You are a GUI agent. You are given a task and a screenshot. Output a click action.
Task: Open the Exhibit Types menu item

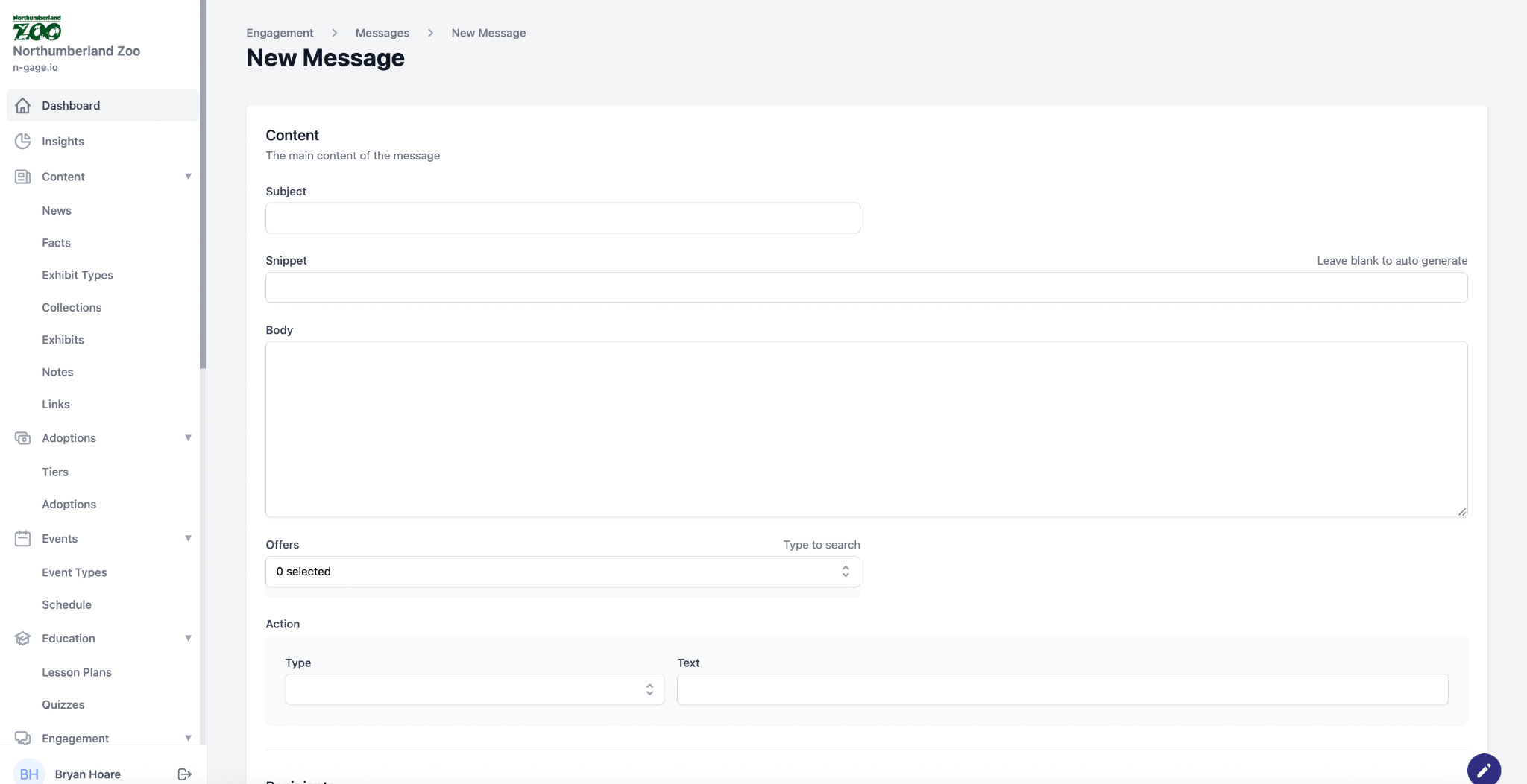tap(78, 275)
